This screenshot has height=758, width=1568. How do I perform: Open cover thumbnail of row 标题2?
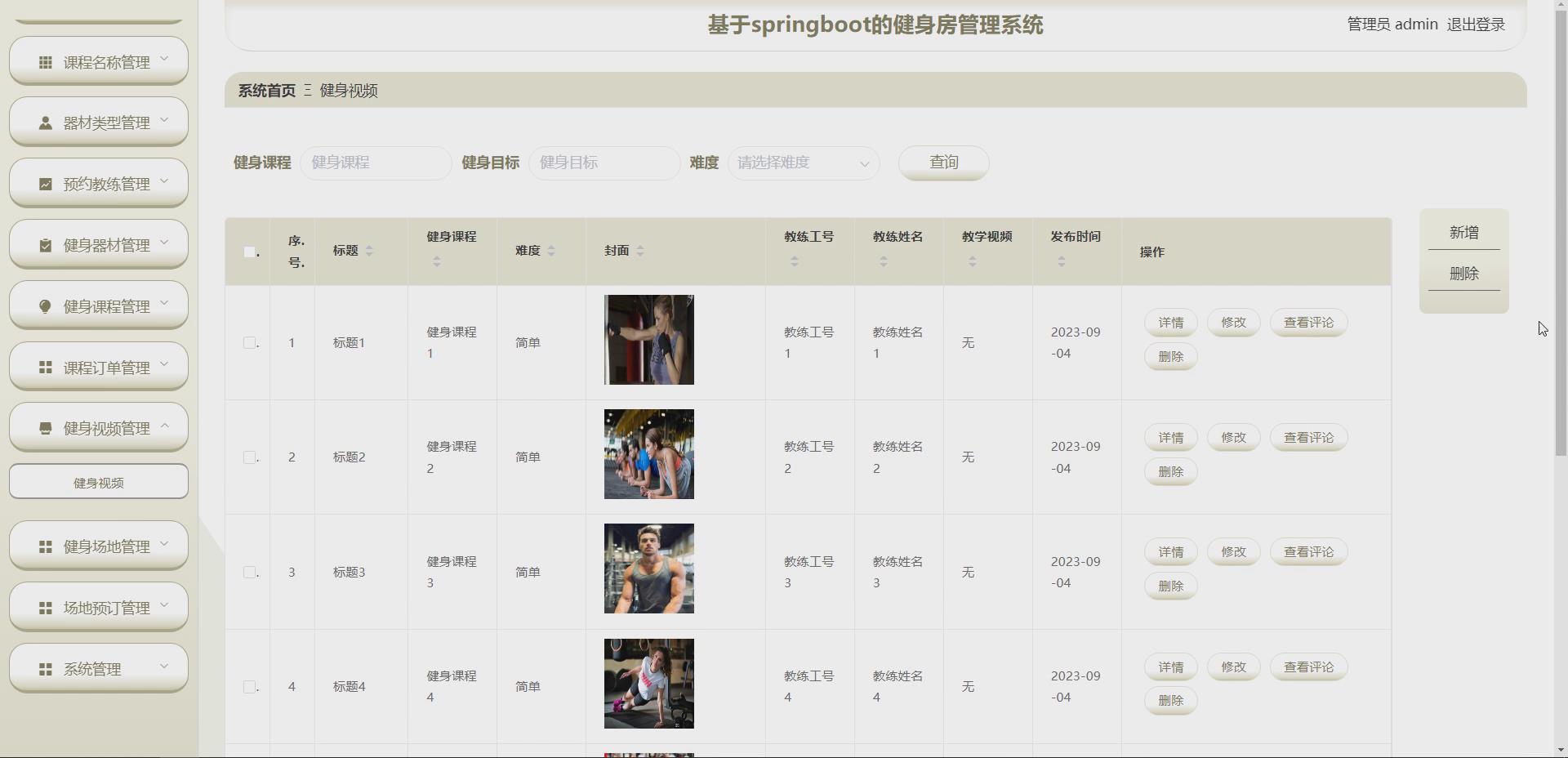coord(649,454)
